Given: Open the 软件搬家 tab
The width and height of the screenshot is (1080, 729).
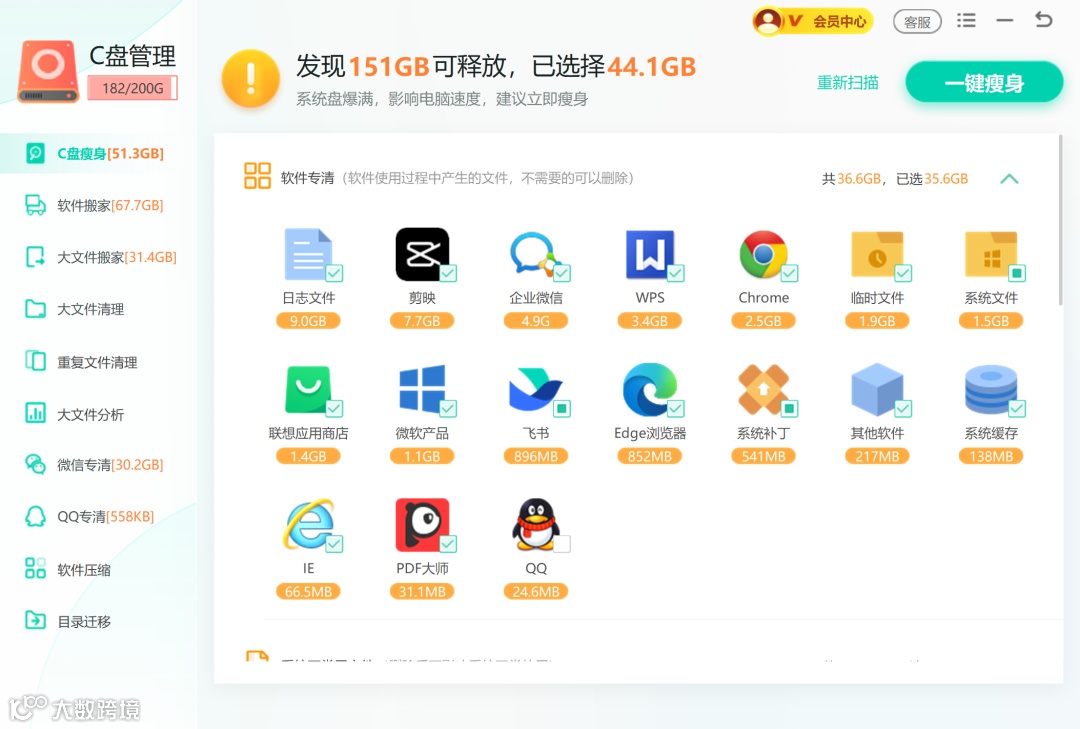Looking at the screenshot, I should (x=98, y=205).
